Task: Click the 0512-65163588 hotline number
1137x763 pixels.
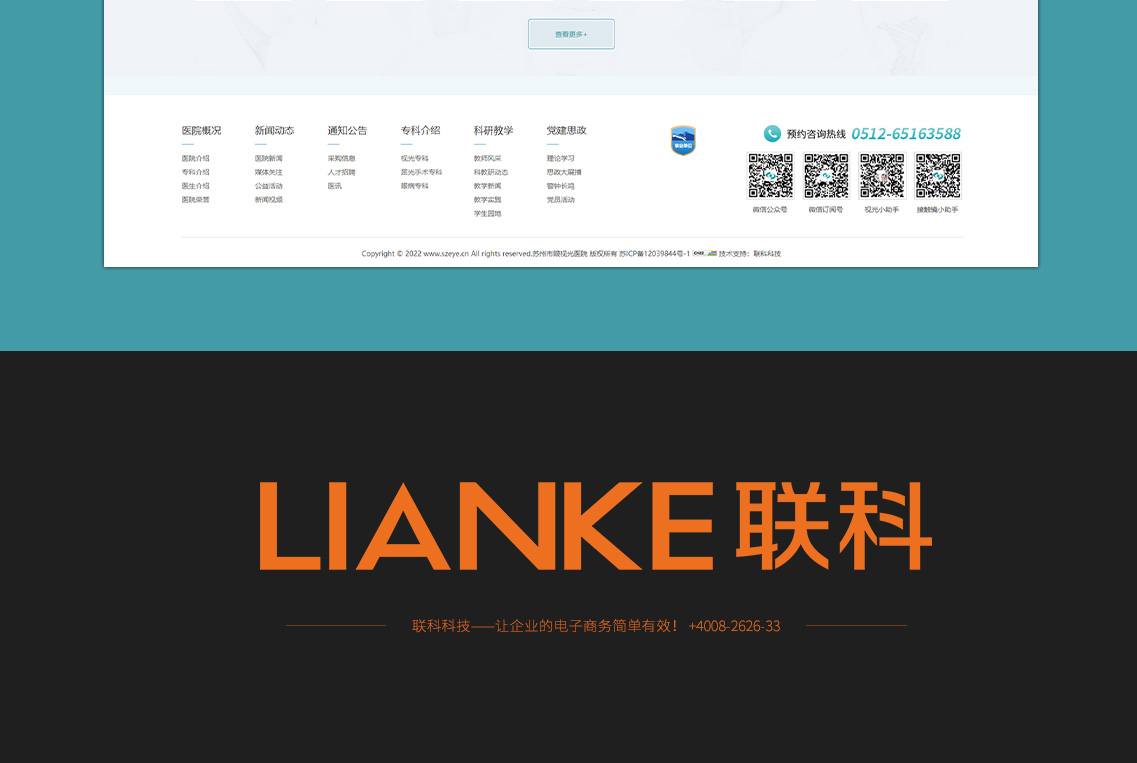Action: 906,134
